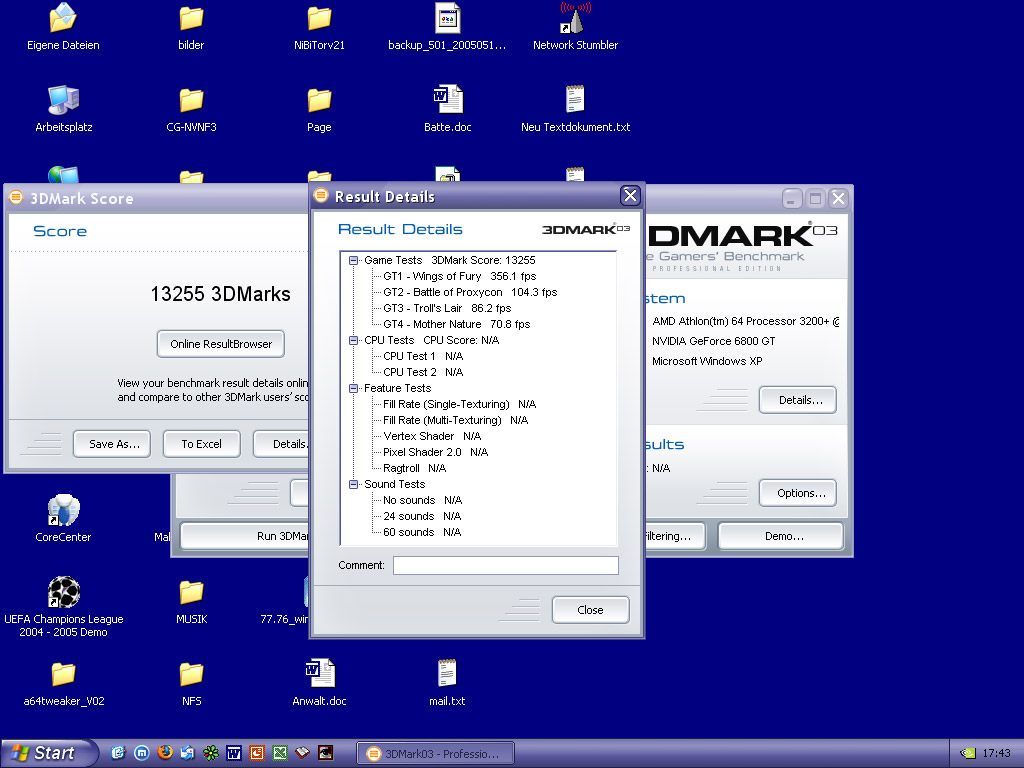The image size is (1024, 768).
Task: Select the Vertex Shader row
Action: click(x=432, y=436)
